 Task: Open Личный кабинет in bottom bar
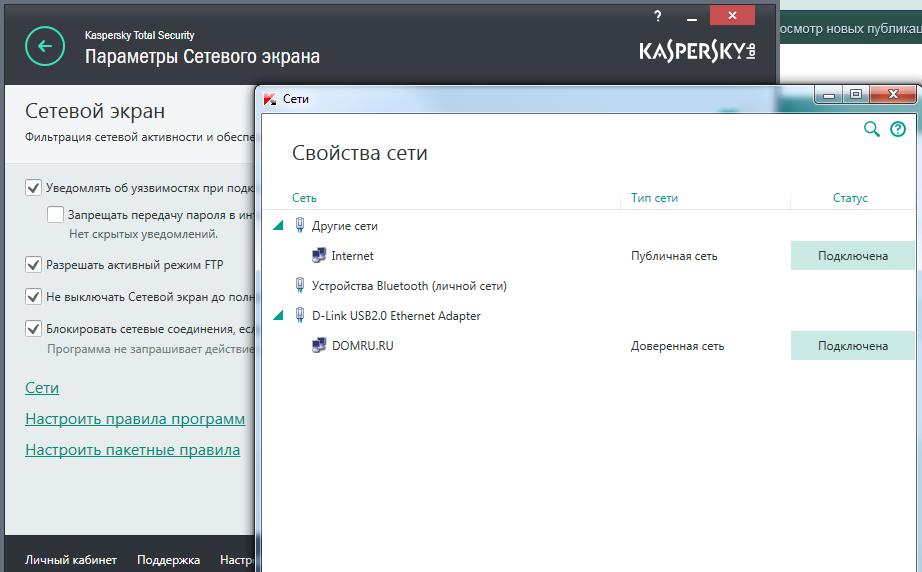click(71, 560)
